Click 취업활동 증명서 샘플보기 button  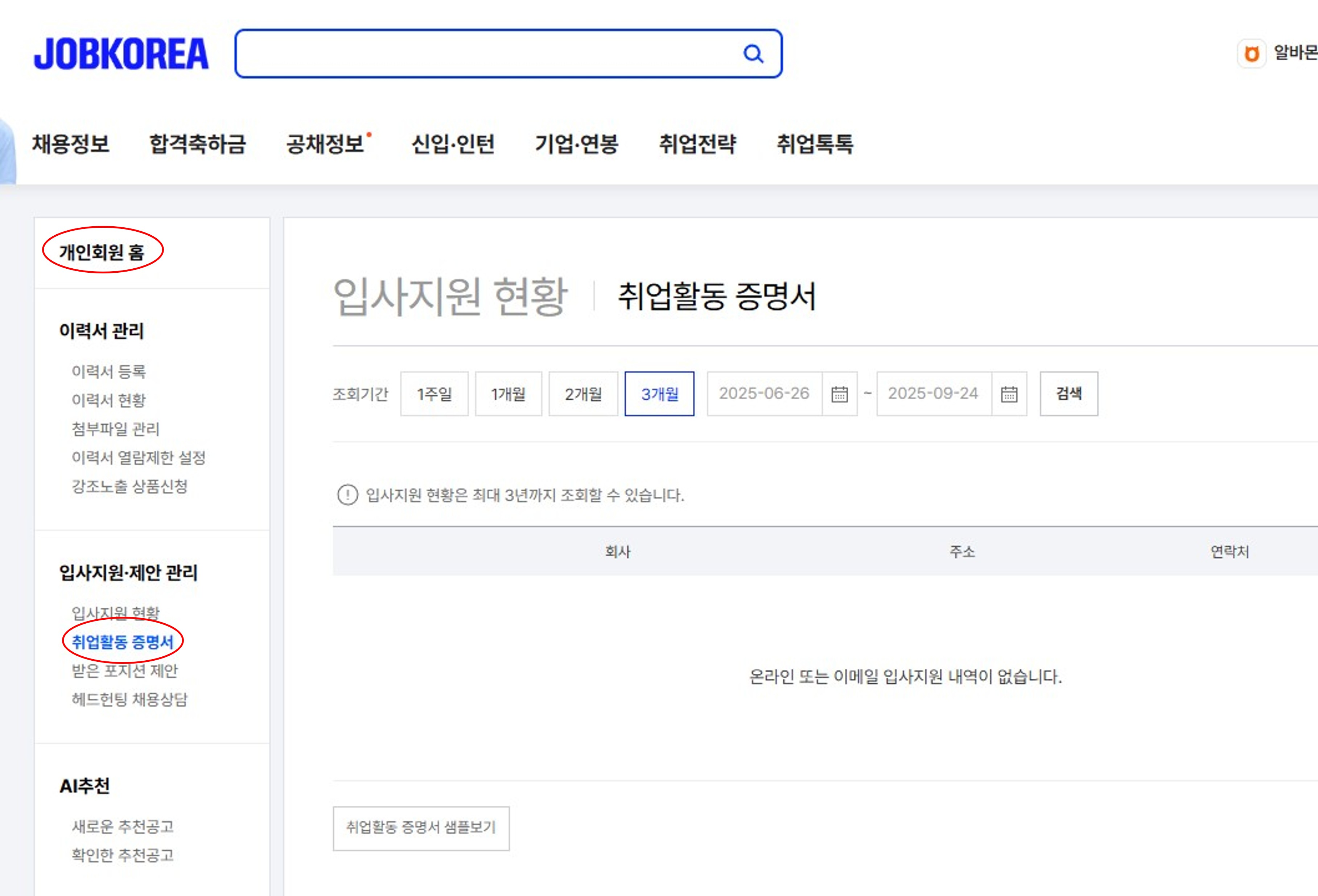pyautogui.click(x=421, y=828)
